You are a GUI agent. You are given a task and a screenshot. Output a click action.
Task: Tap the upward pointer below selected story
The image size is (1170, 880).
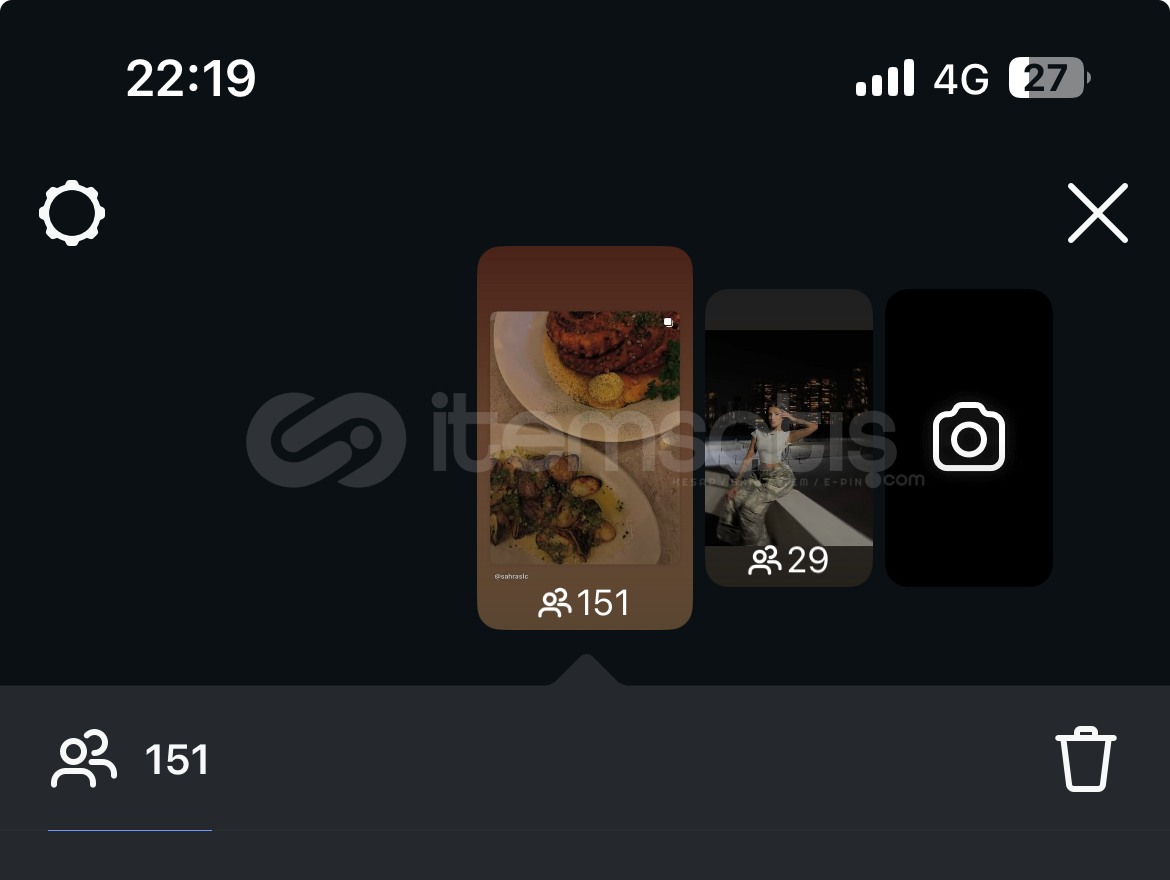(586, 670)
